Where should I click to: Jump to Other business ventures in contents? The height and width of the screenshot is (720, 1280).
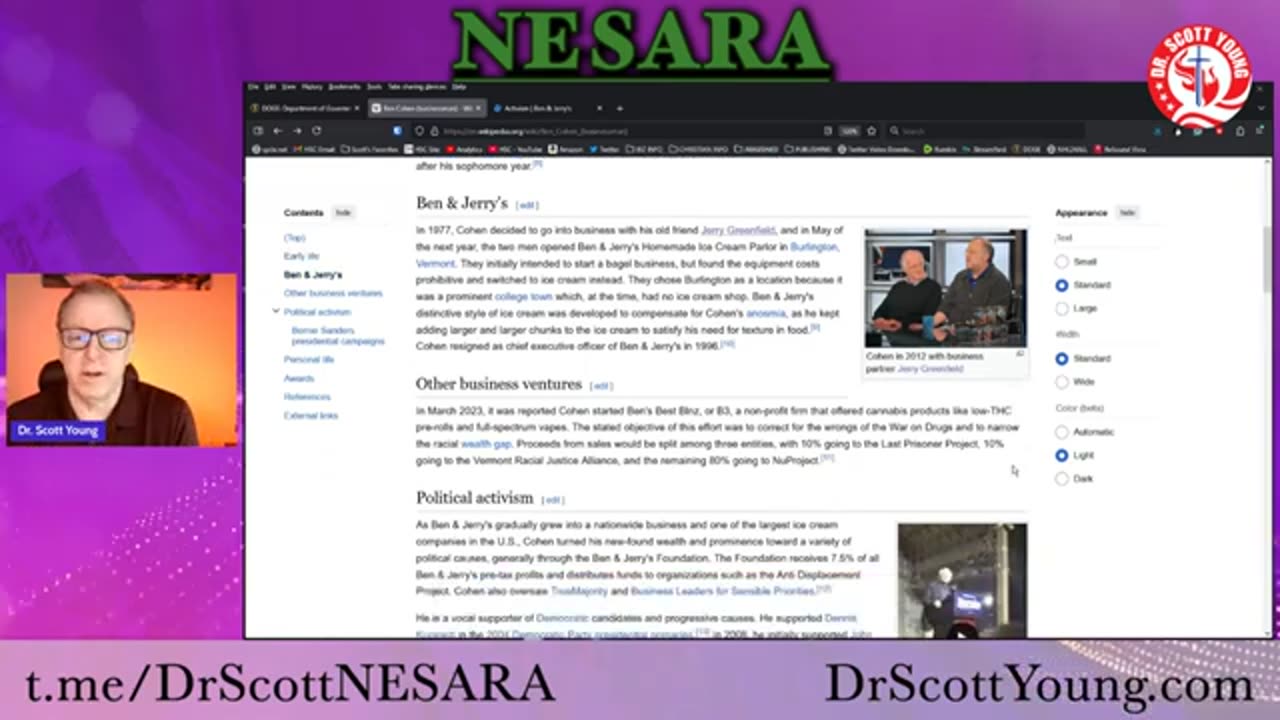(333, 293)
